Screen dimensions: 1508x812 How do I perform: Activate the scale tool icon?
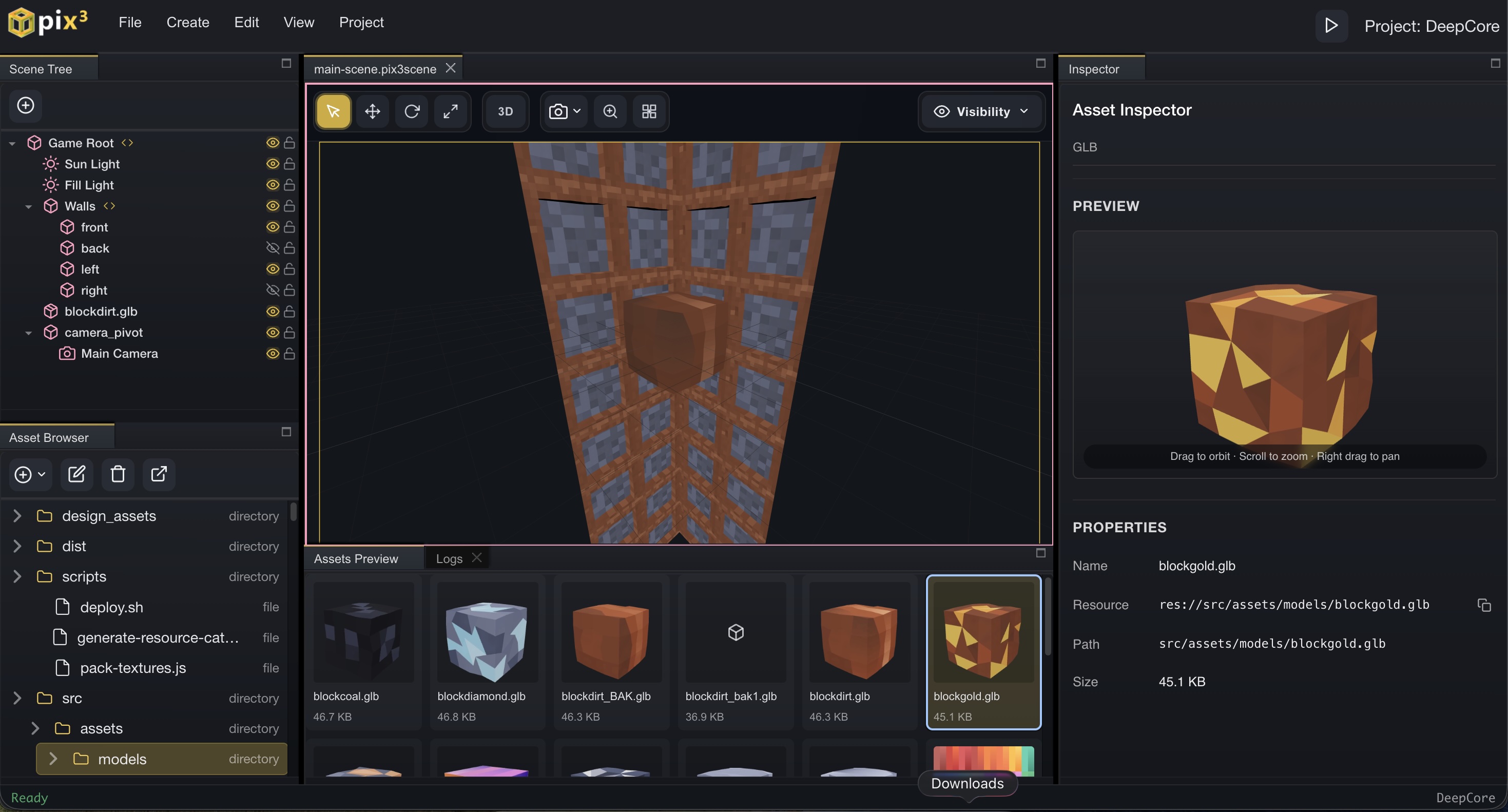(x=450, y=111)
